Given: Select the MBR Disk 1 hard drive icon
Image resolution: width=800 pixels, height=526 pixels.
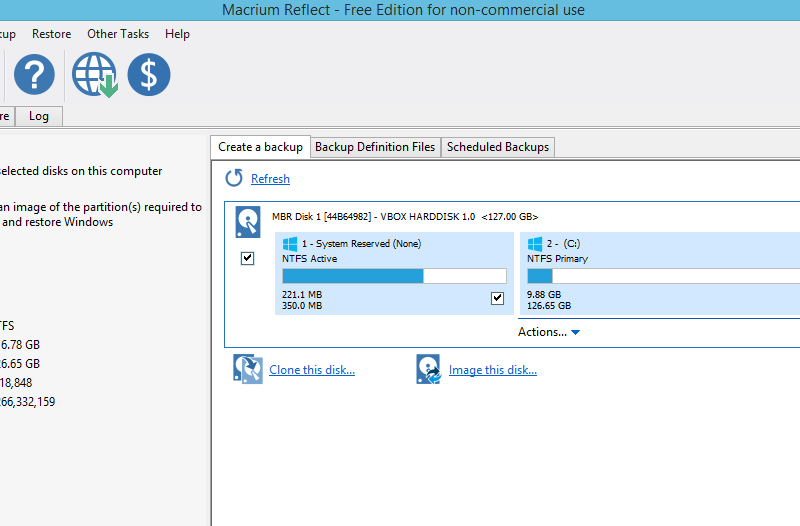Looking at the screenshot, I should coord(248,222).
